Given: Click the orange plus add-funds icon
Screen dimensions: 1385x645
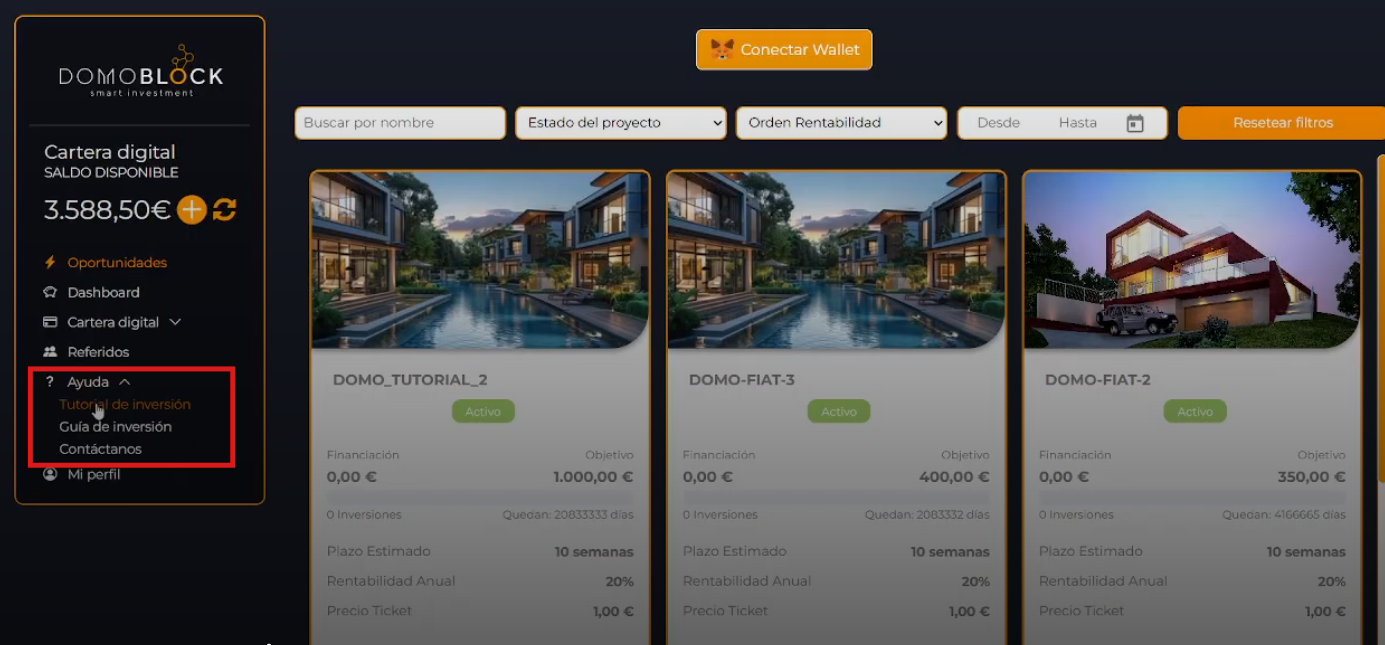Looking at the screenshot, I should coord(192,210).
